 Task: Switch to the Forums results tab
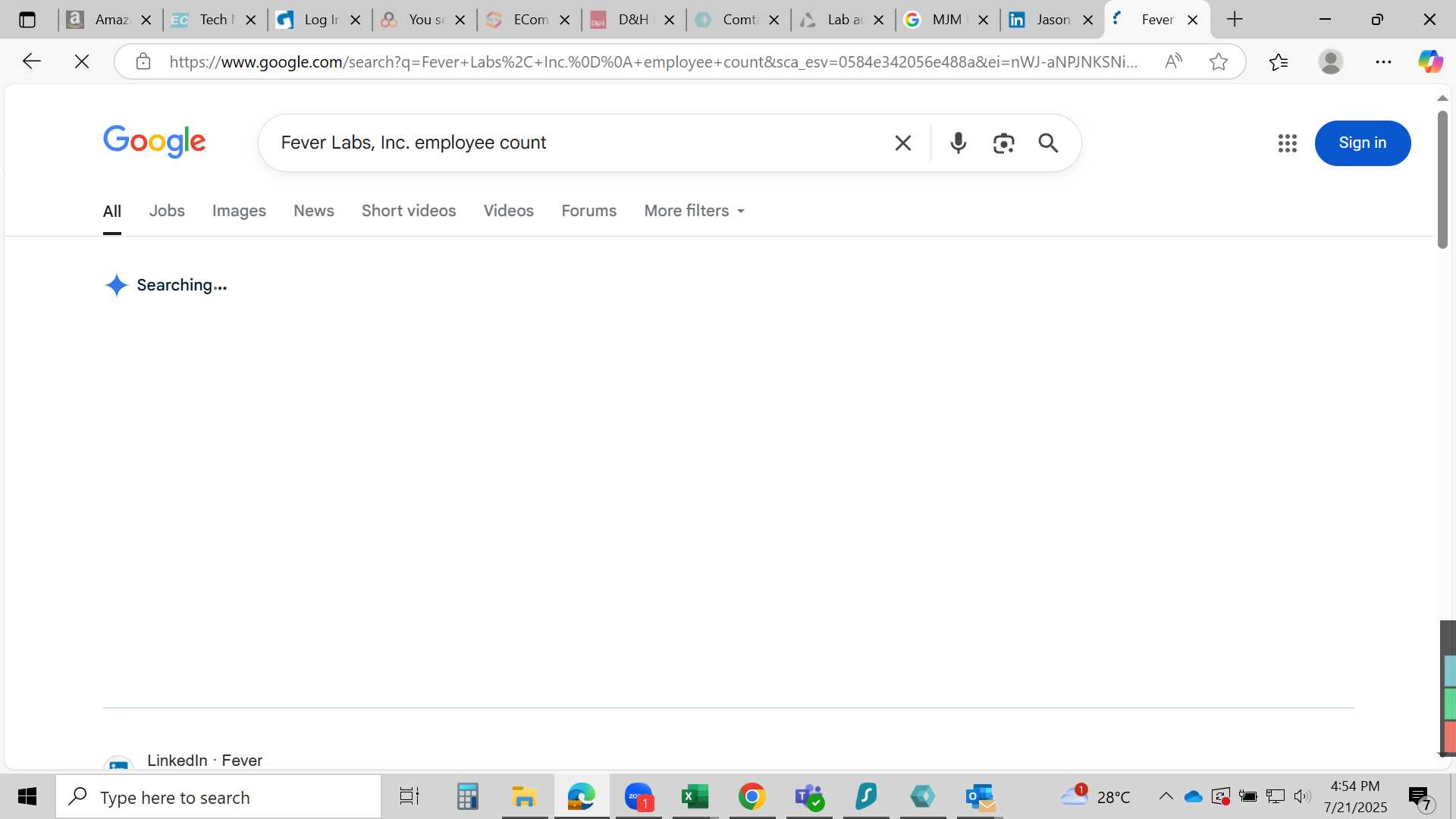589,211
